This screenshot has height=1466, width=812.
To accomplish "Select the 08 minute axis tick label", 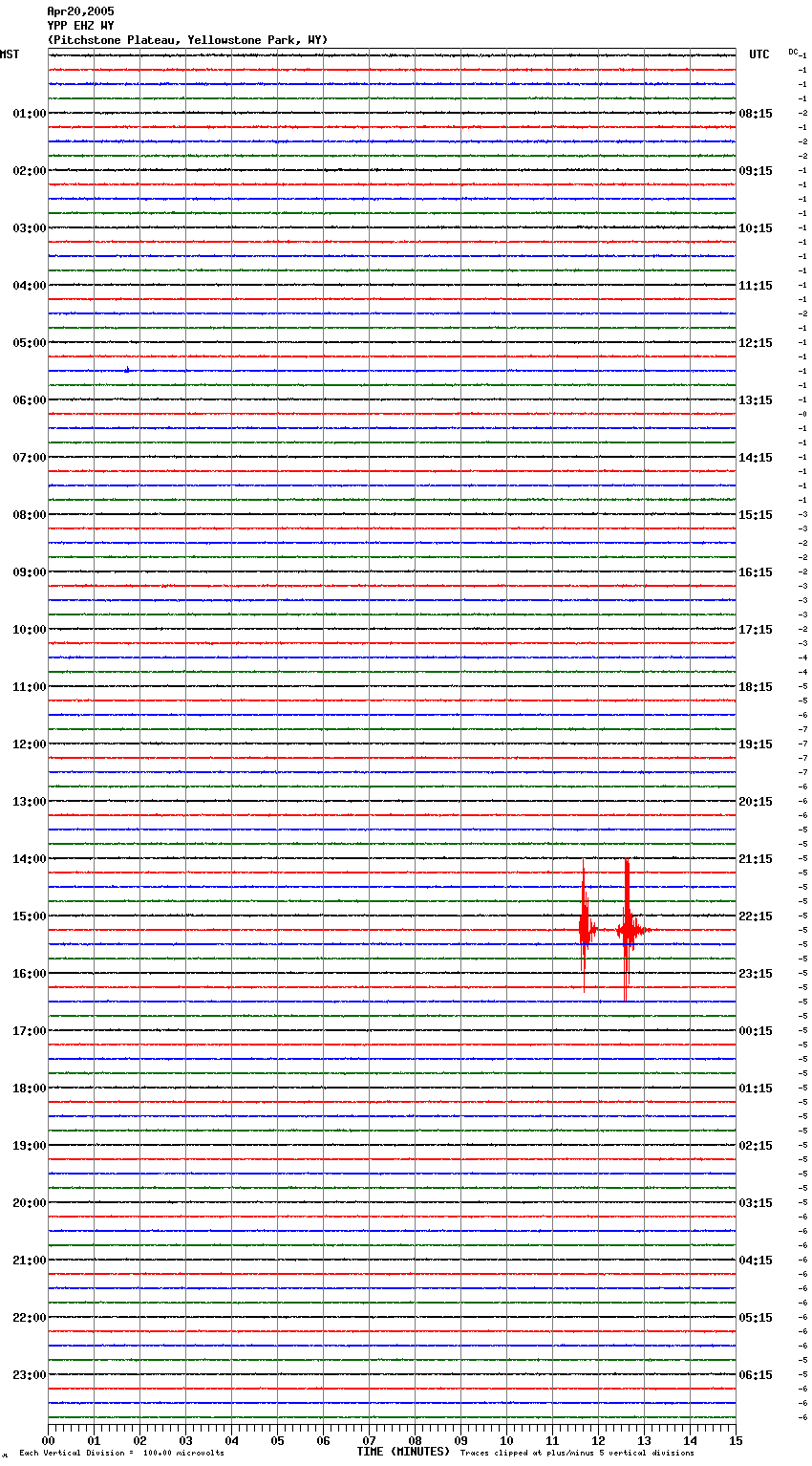I will point(415,1440).
